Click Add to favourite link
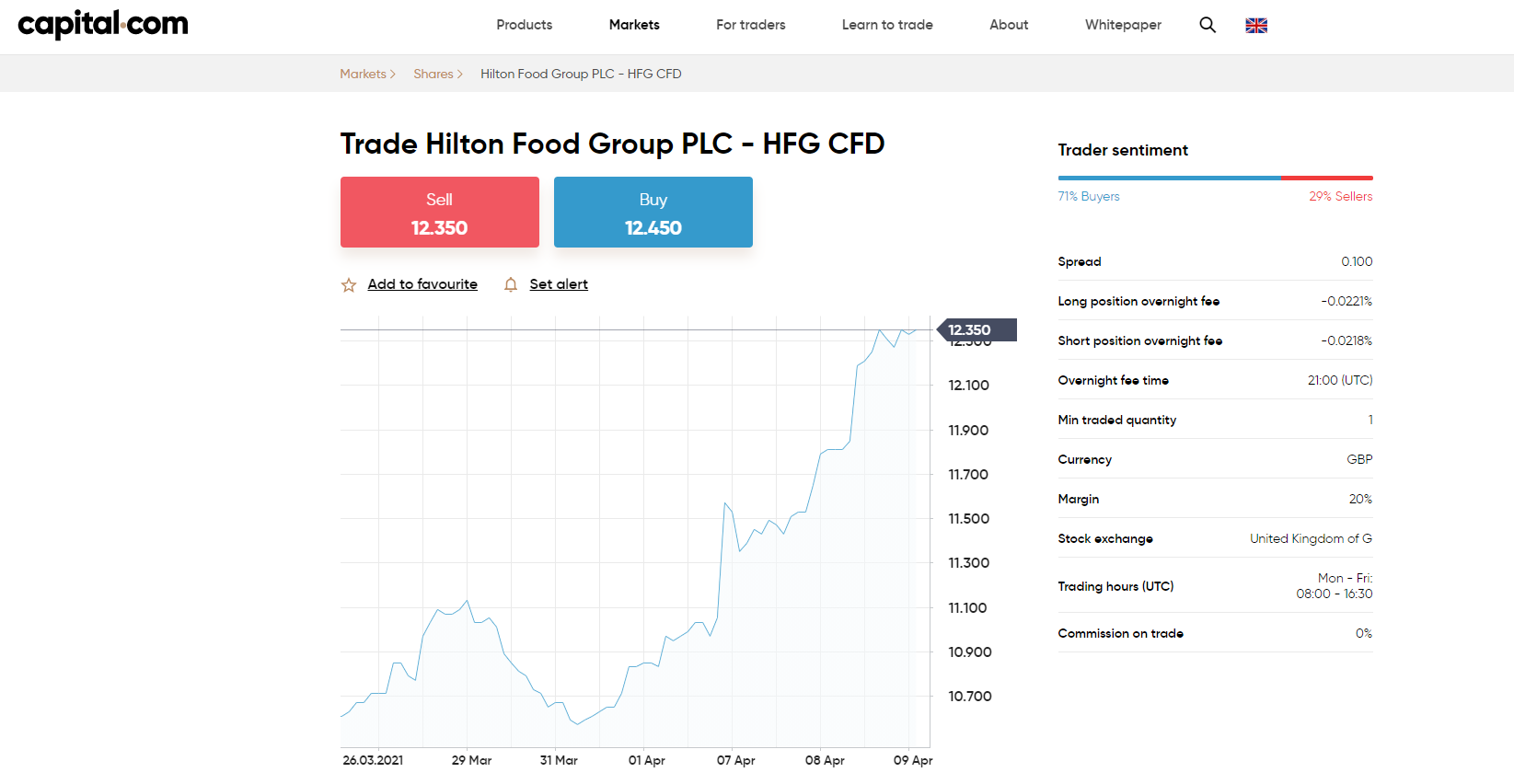 tap(422, 284)
